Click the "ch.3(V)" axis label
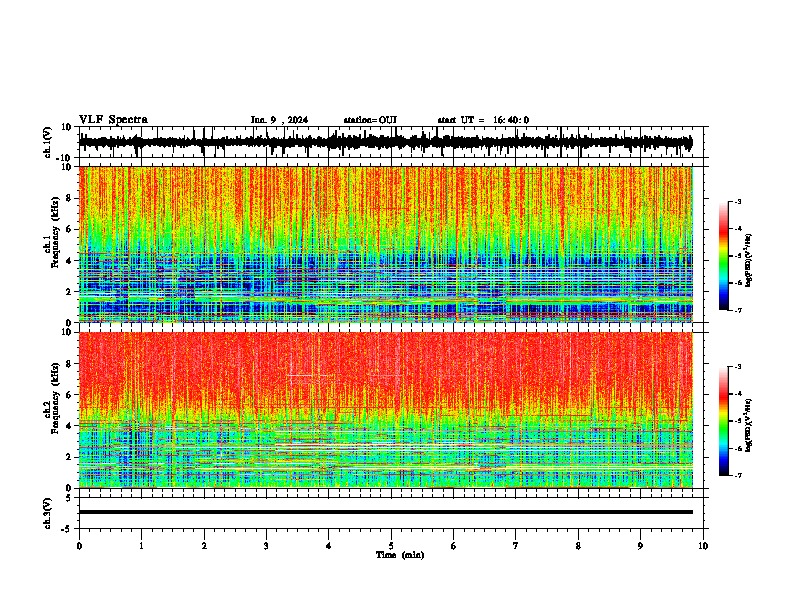Image resolution: width=792 pixels, height=612 pixels. 48,514
